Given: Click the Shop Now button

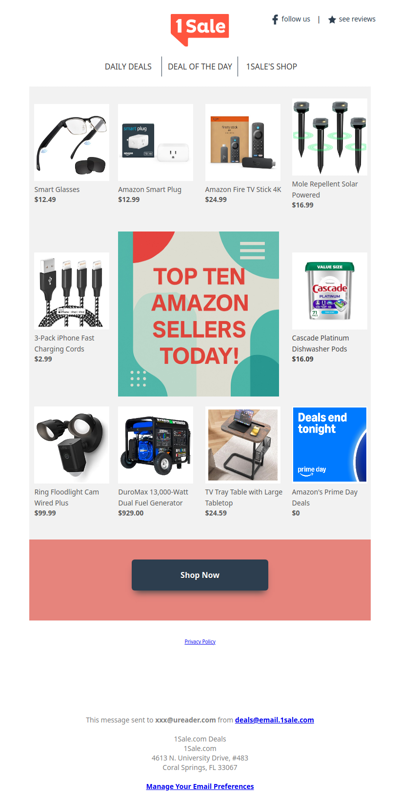Looking at the screenshot, I should tap(200, 575).
